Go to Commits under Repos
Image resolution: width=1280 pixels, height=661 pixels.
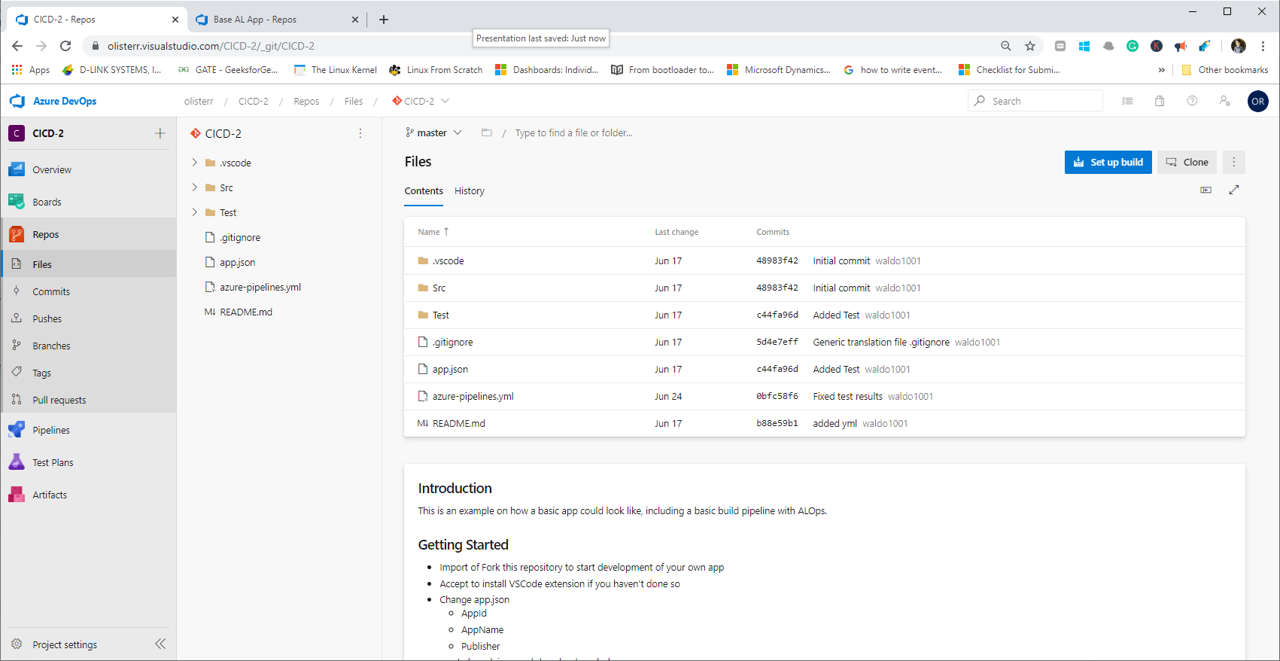click(x=51, y=292)
